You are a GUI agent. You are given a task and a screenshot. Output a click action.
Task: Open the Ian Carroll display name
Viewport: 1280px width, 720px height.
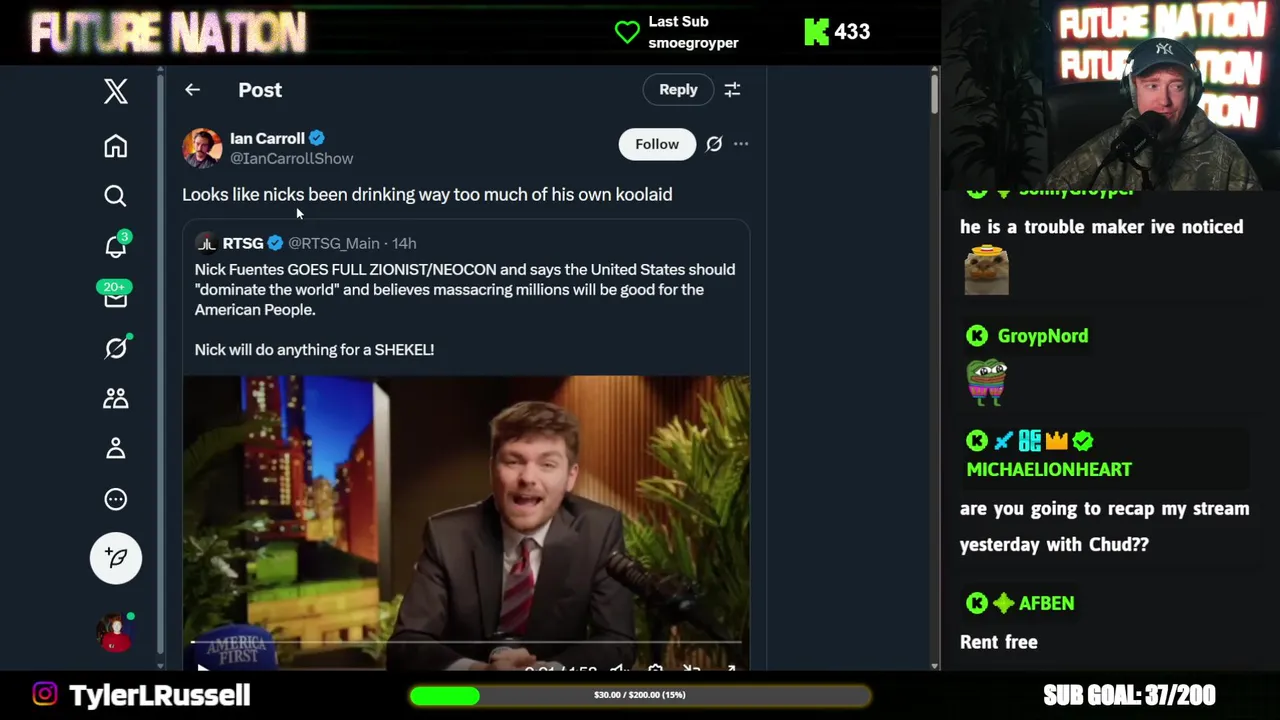click(267, 138)
